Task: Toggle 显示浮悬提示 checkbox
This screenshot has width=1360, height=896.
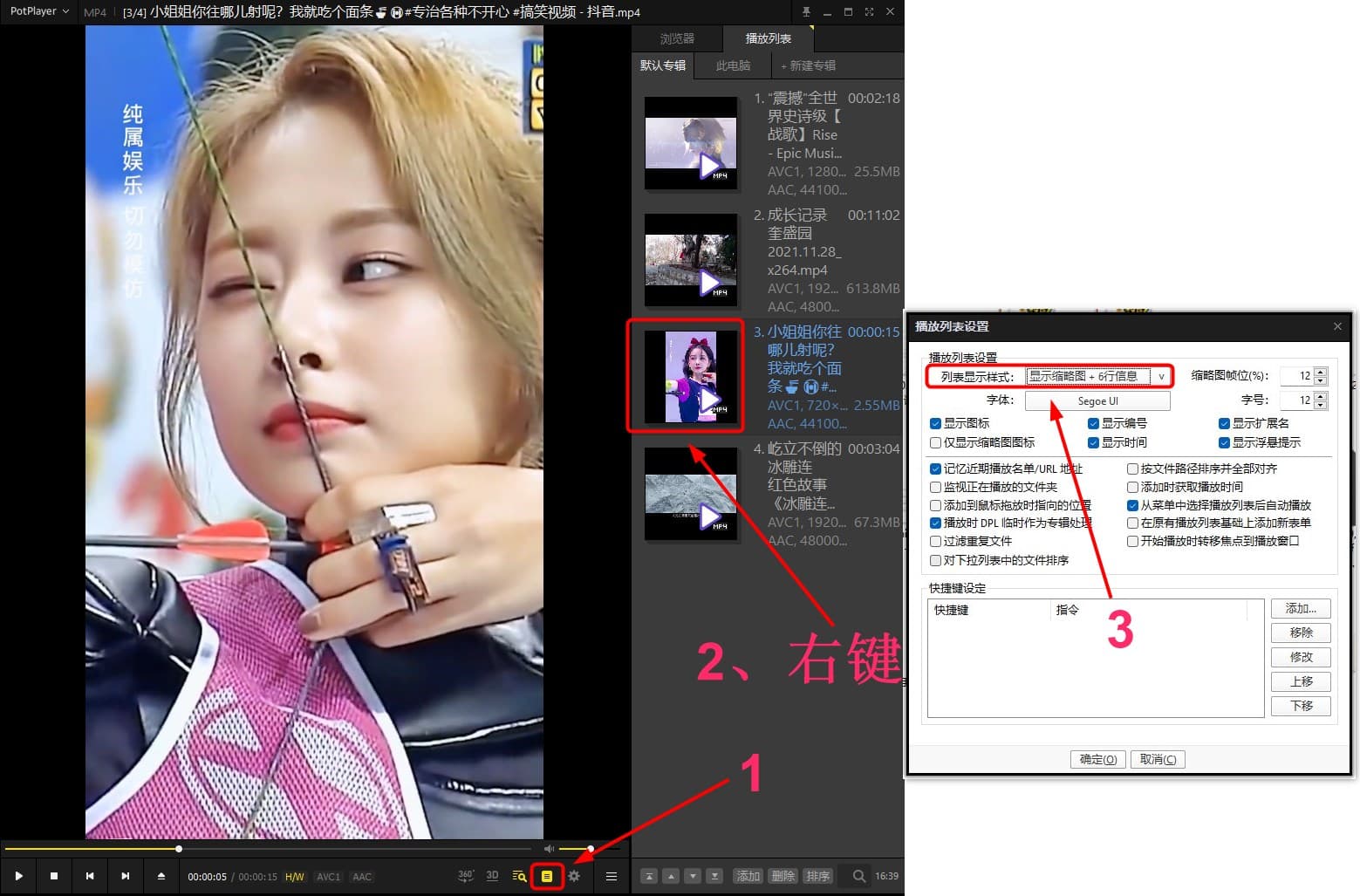Action: (x=1224, y=442)
